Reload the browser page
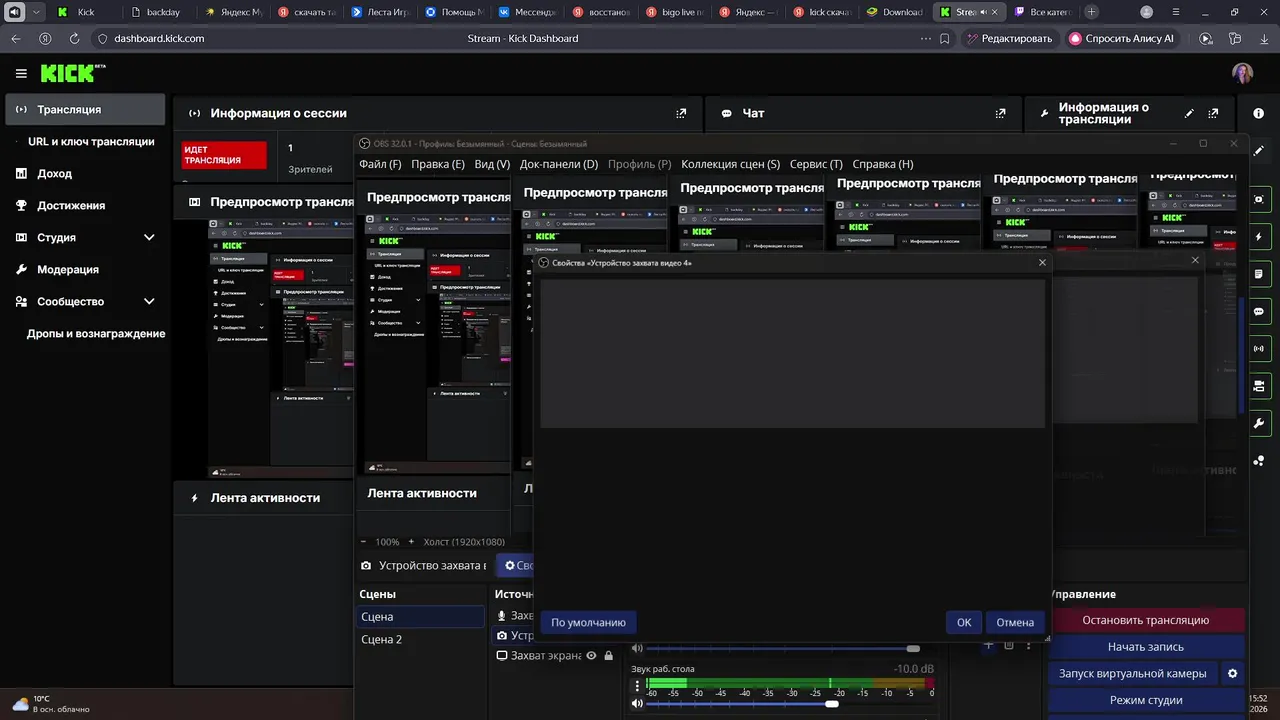Image resolution: width=1280 pixels, height=720 pixels. click(74, 38)
